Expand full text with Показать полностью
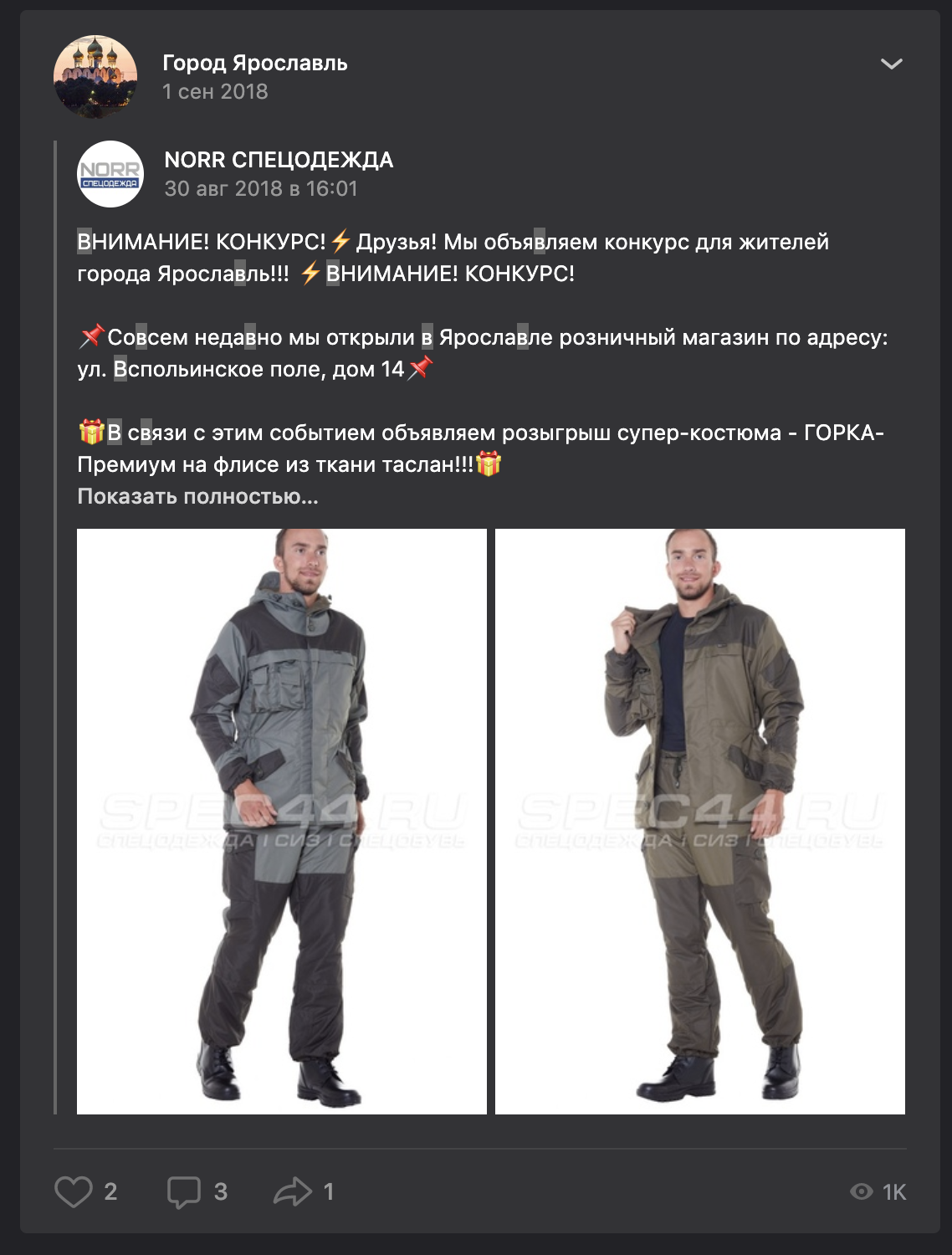Screen dimensions: 952x1255 click(x=197, y=496)
